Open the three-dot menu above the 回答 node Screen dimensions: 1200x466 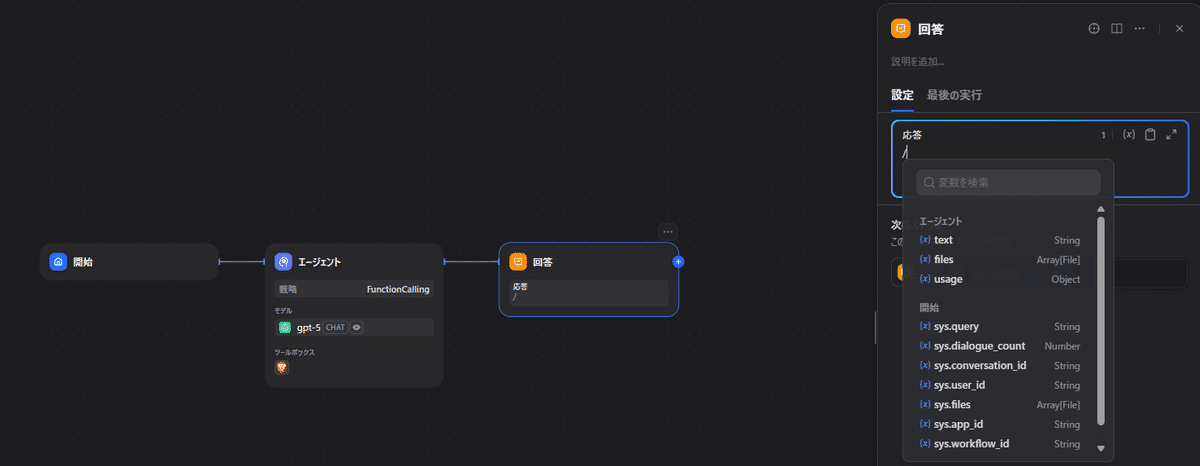tap(668, 231)
